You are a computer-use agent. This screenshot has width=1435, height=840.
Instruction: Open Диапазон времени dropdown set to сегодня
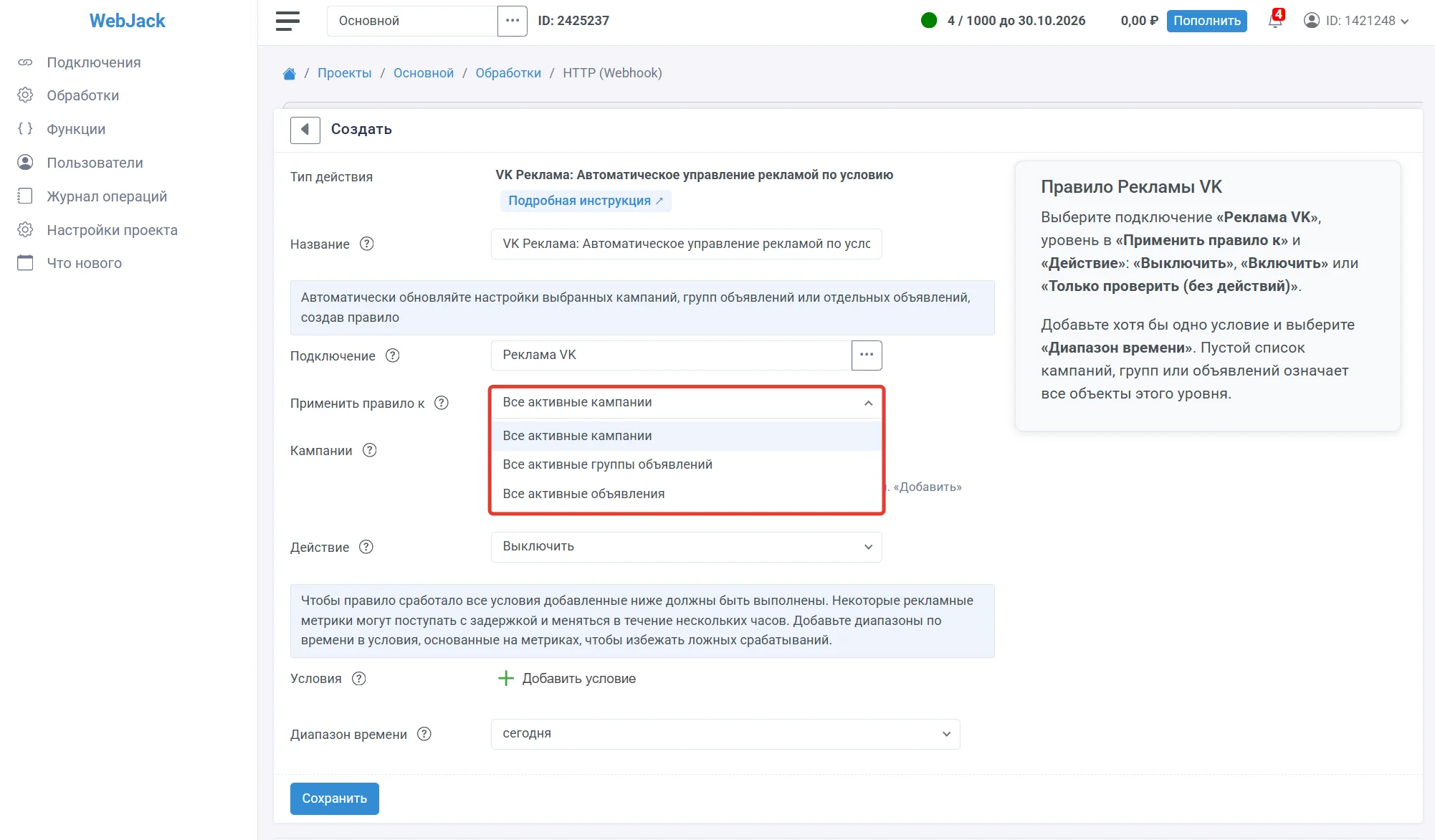[725, 734]
